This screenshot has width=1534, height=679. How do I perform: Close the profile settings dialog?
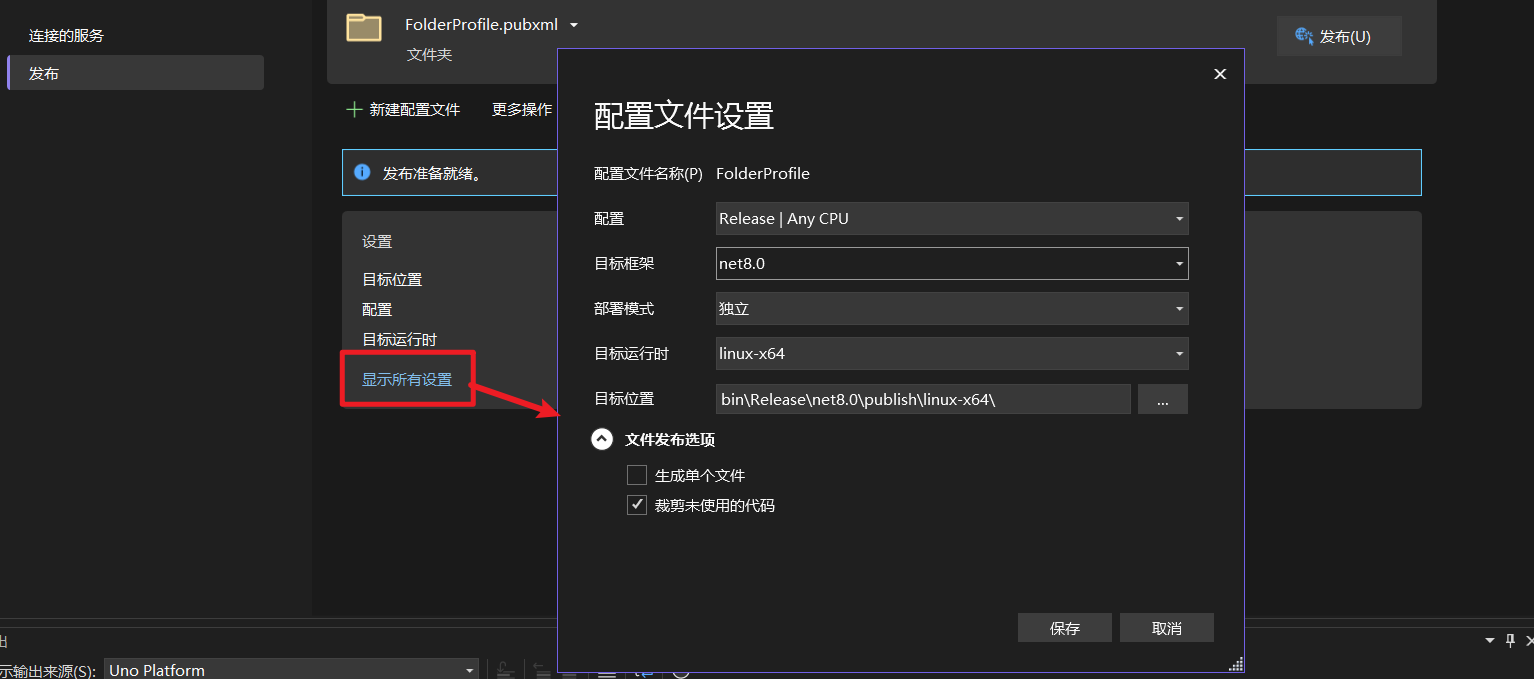pyautogui.click(x=1219, y=74)
